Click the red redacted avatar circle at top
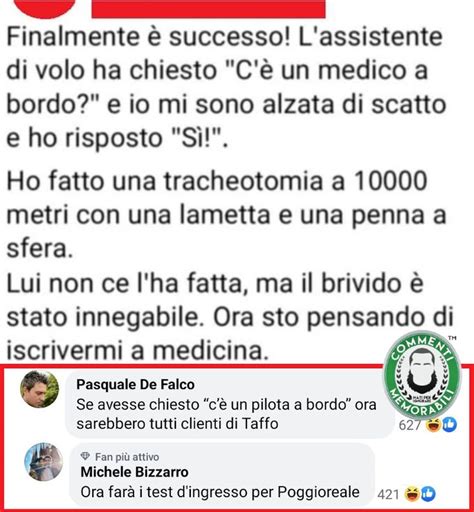This screenshot has height=512, width=474. tap(45, 9)
